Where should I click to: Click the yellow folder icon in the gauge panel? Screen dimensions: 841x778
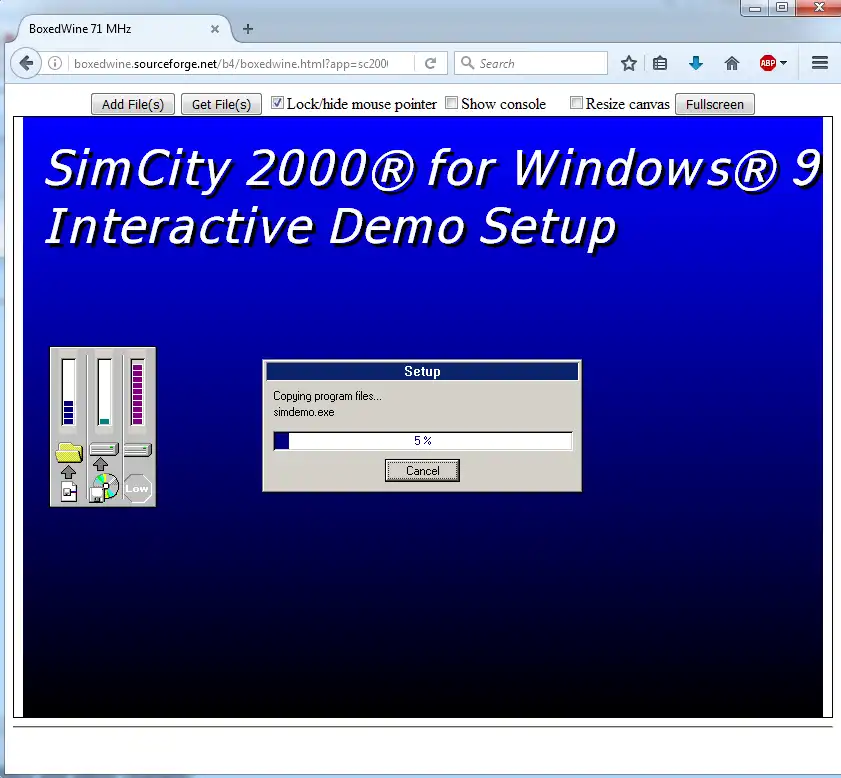(x=69, y=453)
